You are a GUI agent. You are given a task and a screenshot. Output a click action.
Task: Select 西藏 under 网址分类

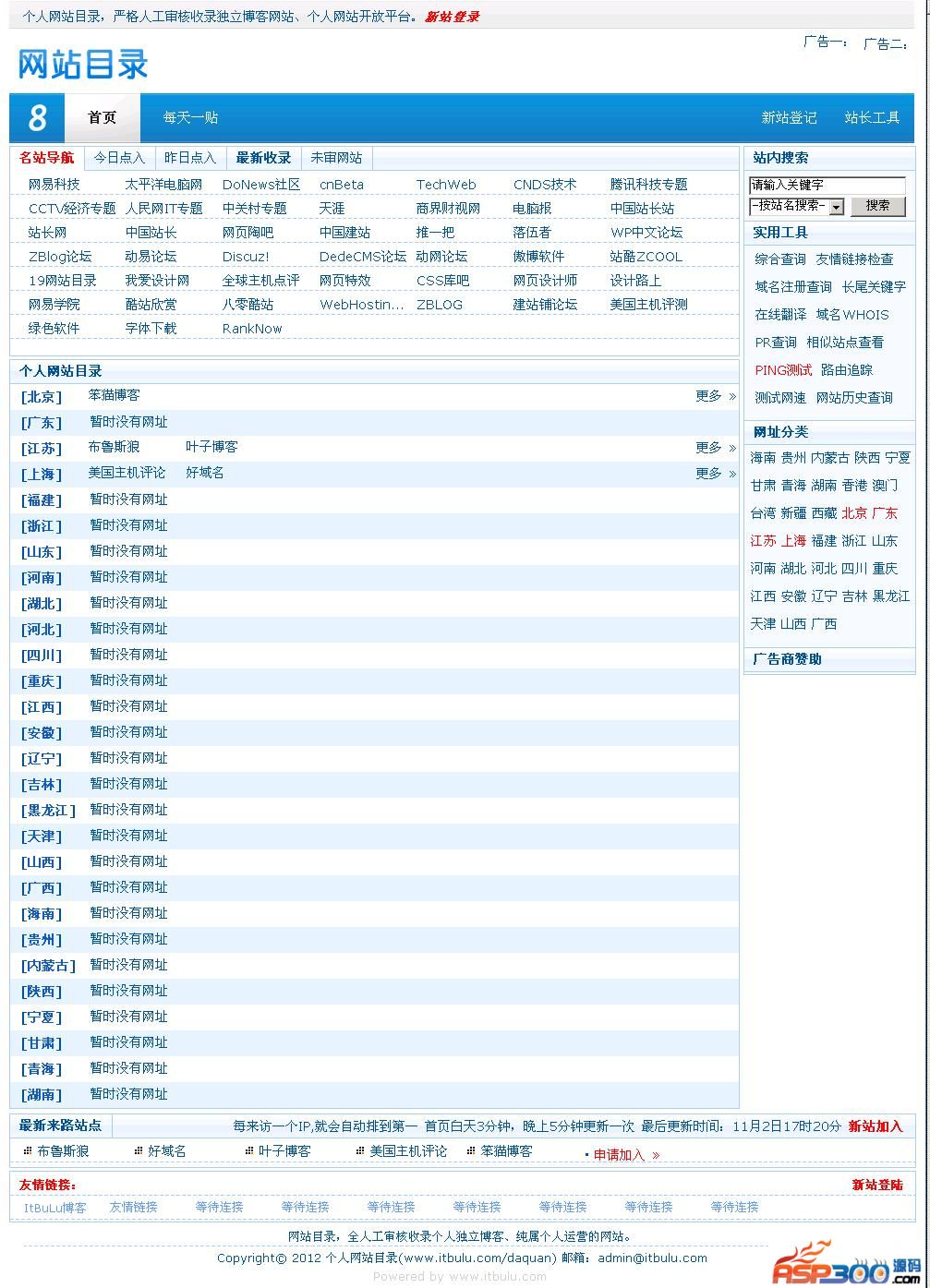824,513
